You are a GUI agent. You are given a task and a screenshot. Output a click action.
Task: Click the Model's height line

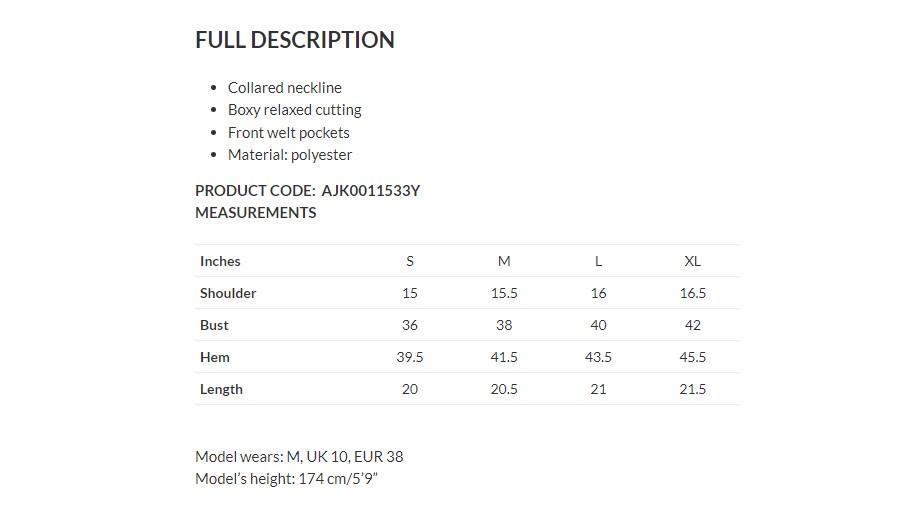[286, 478]
